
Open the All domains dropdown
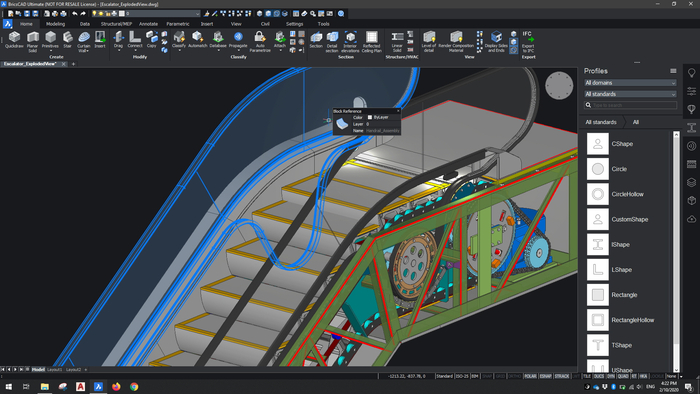(630, 83)
